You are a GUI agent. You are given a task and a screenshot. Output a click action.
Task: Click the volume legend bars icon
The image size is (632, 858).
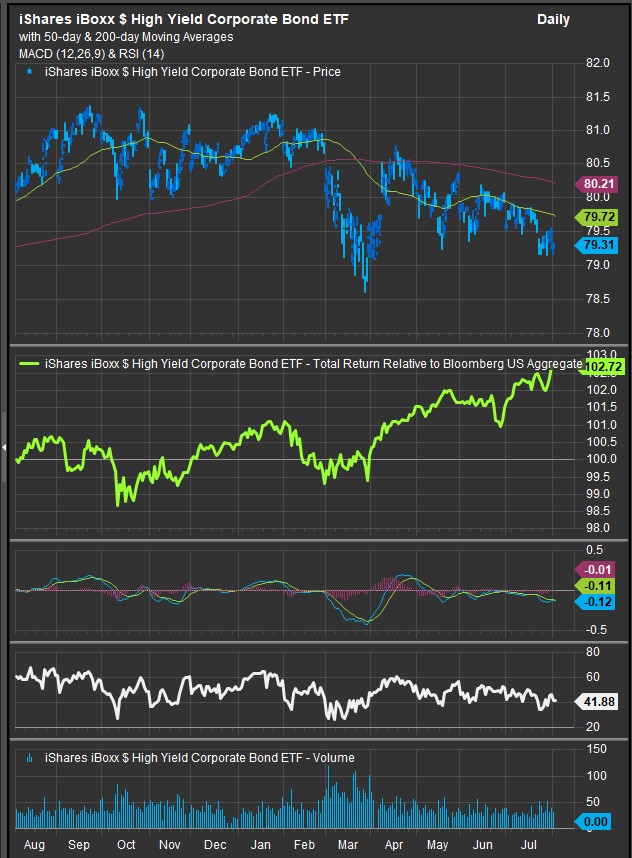[x=30, y=758]
